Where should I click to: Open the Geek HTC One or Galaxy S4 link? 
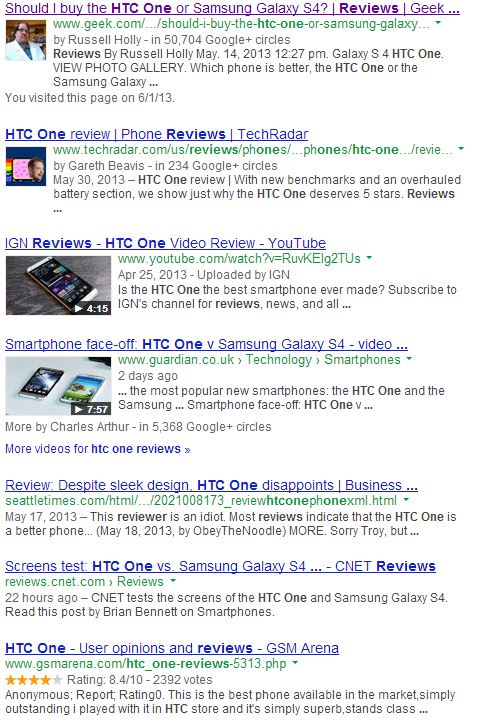(x=232, y=8)
